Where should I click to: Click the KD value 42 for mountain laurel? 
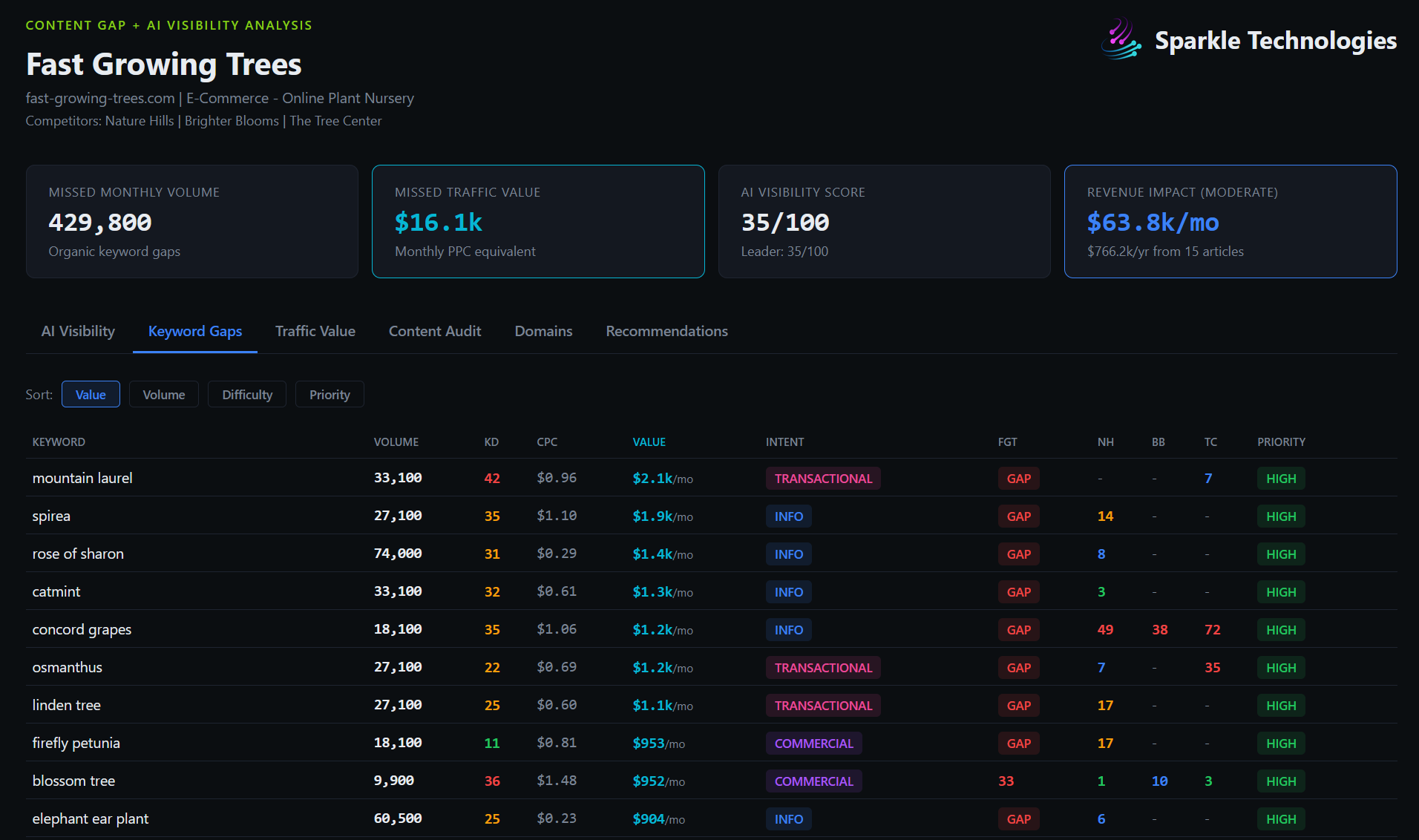click(492, 478)
